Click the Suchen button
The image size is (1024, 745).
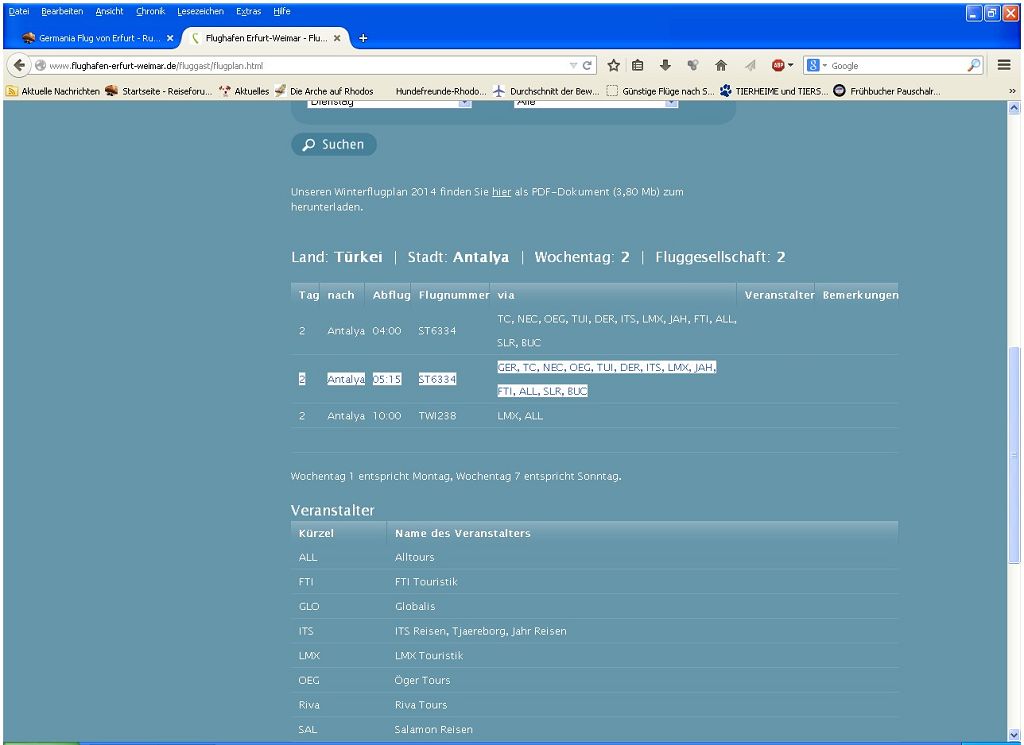(334, 145)
